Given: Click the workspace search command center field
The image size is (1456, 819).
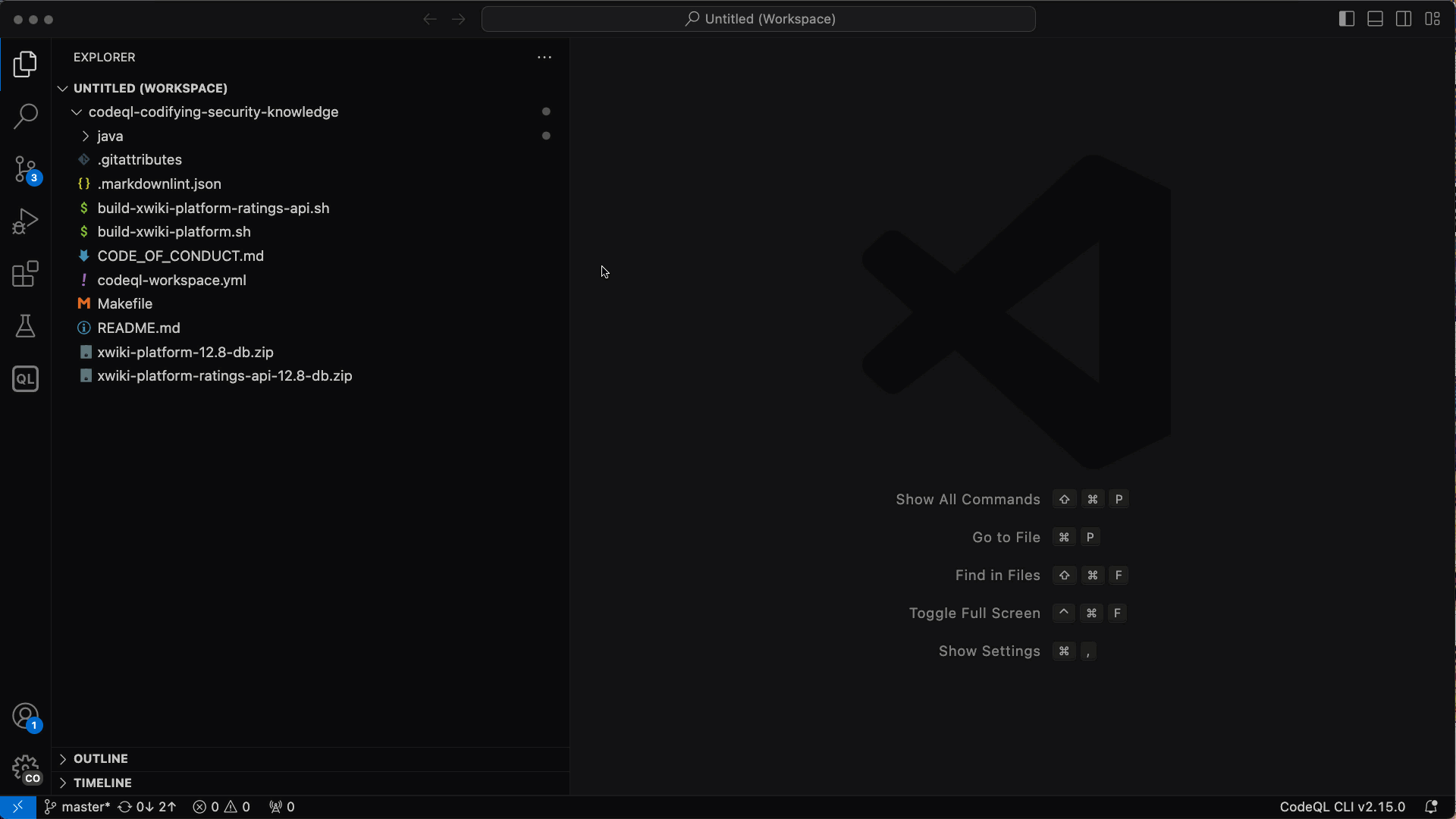Looking at the screenshot, I should pos(758,19).
